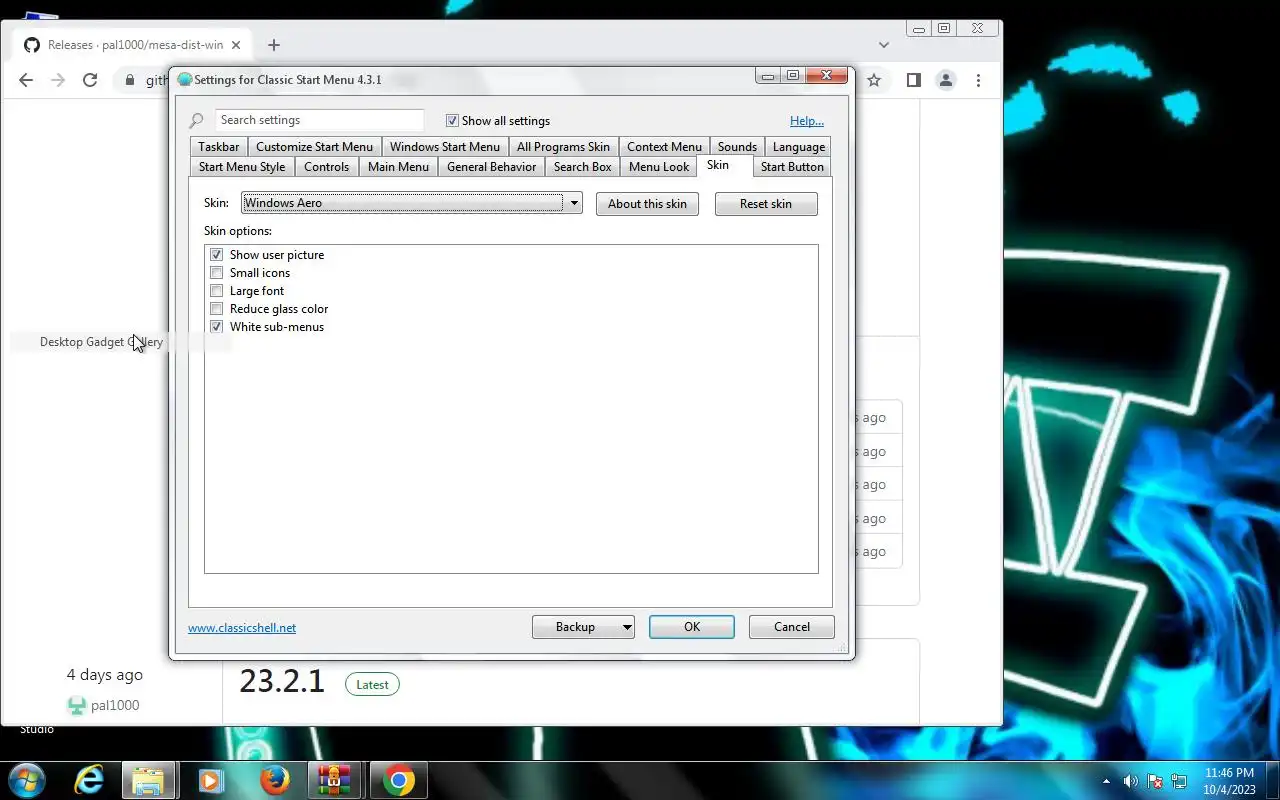Click the site lock icon in the address bar
Viewport: 1280px width, 800px height.
pos(129,80)
